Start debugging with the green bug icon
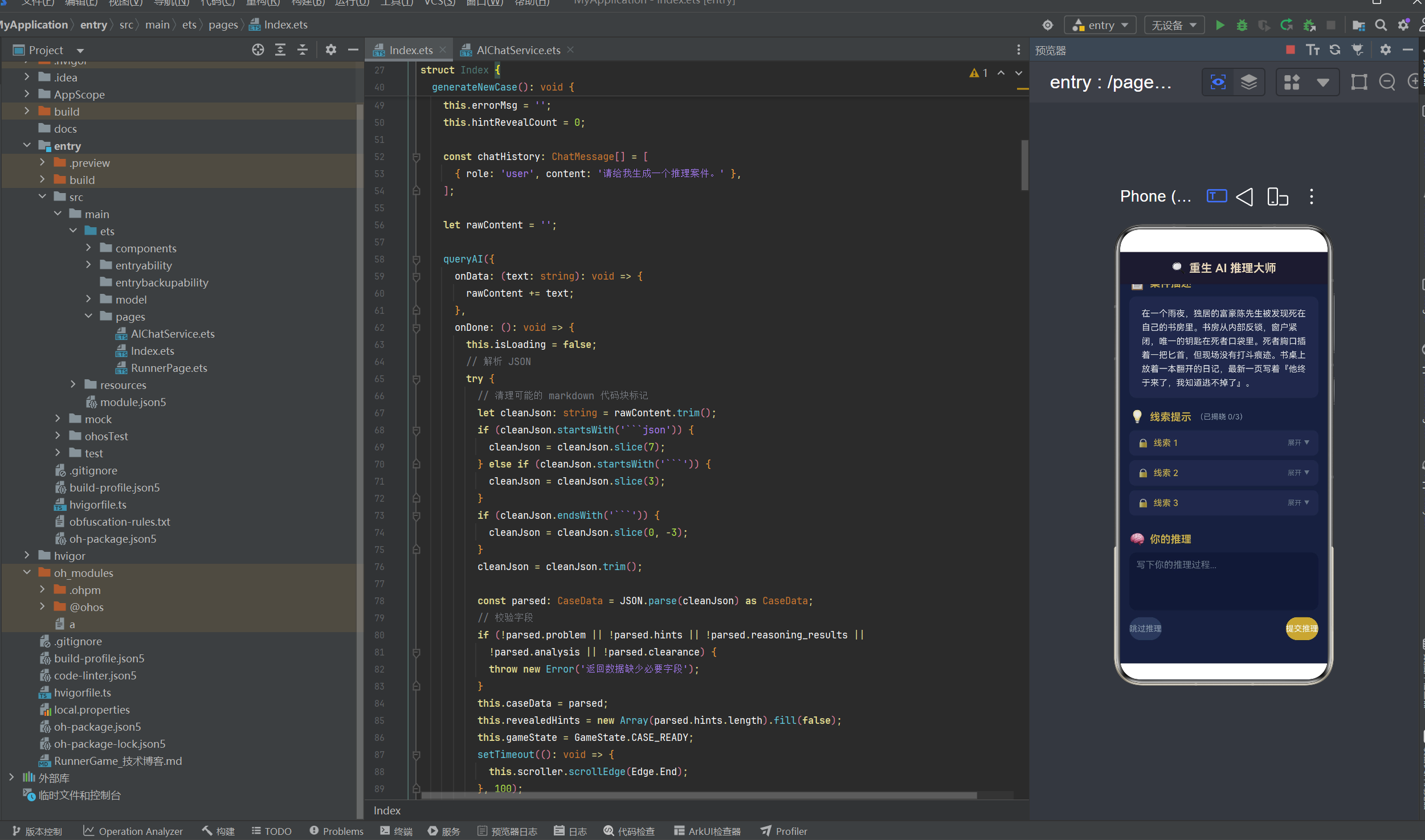 click(1242, 25)
